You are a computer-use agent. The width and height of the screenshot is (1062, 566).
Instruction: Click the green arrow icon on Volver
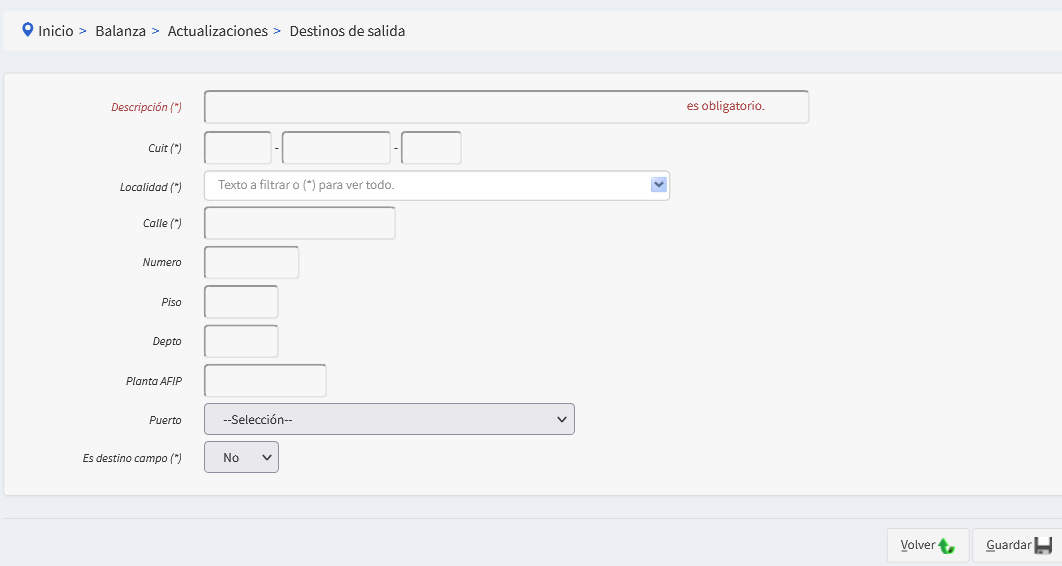point(947,546)
